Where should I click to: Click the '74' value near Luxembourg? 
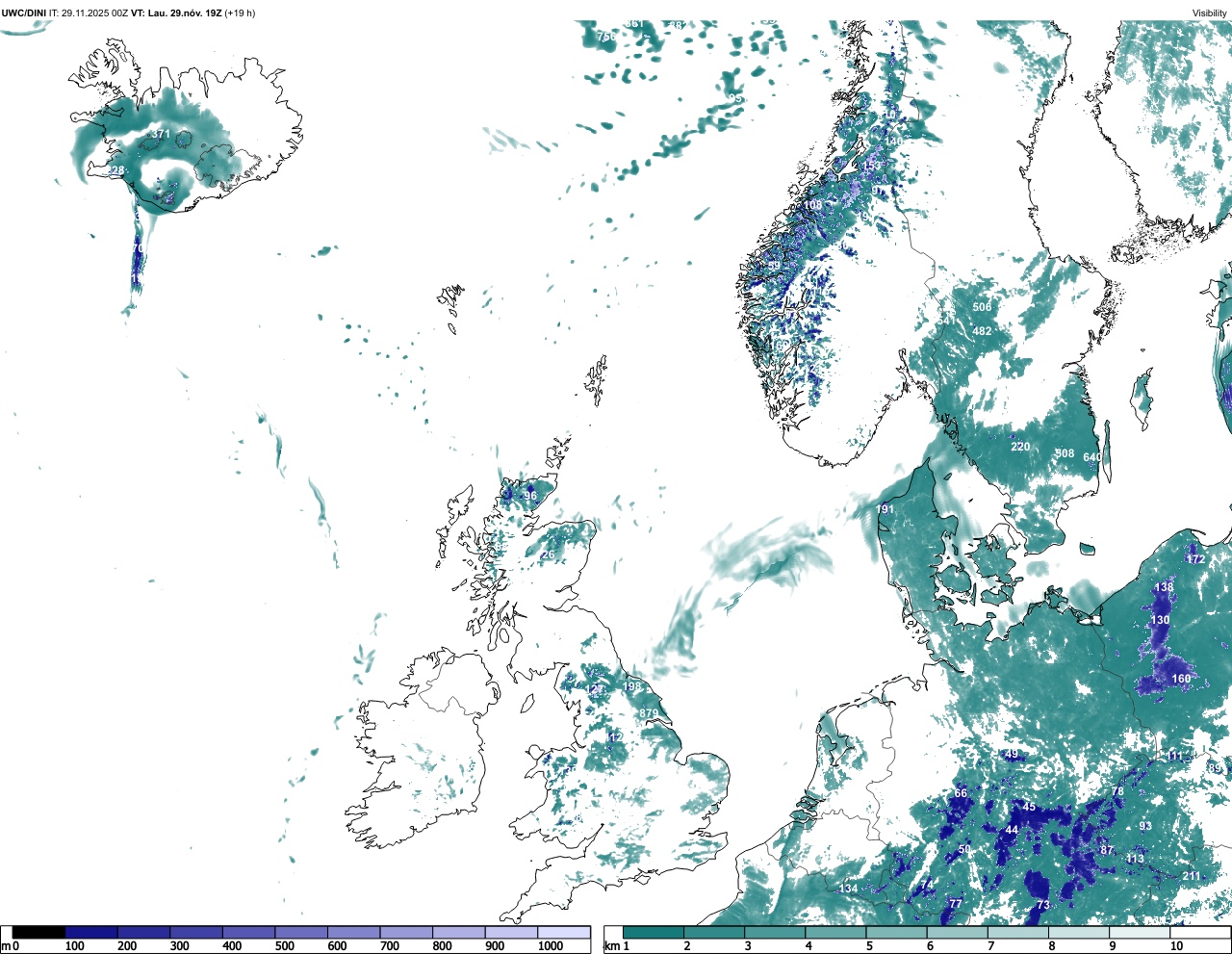(x=927, y=885)
